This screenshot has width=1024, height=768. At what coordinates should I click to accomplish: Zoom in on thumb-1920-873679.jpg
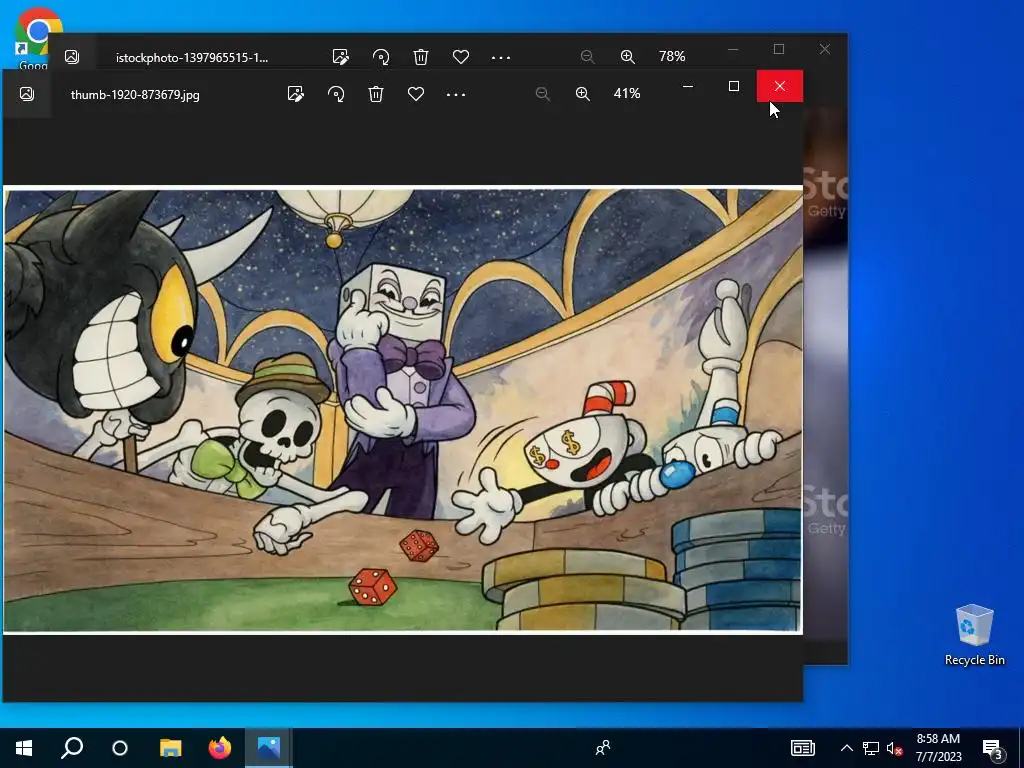(x=583, y=94)
